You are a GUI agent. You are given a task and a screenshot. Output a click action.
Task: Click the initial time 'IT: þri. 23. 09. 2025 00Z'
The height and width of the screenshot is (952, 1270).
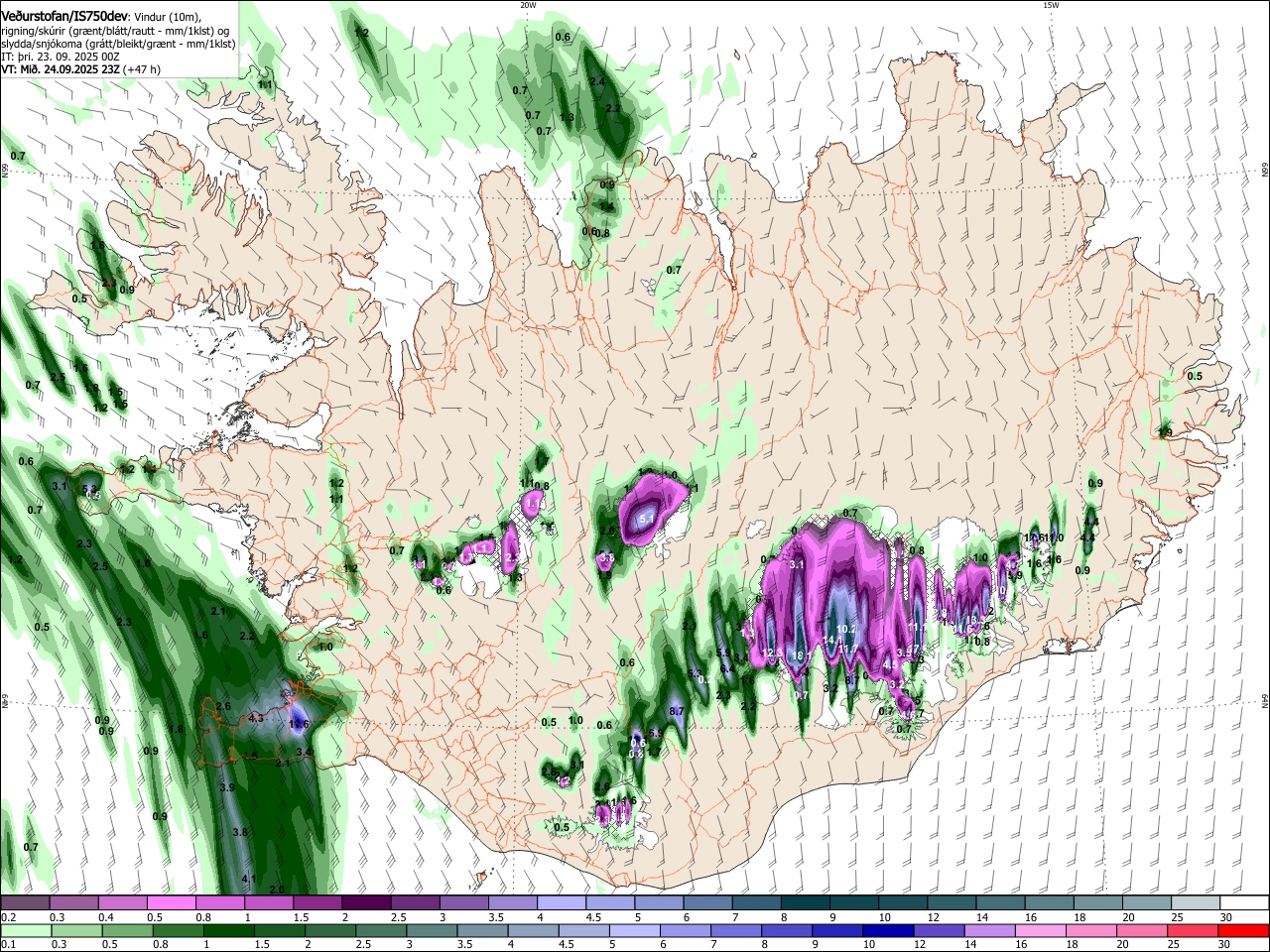[60, 57]
